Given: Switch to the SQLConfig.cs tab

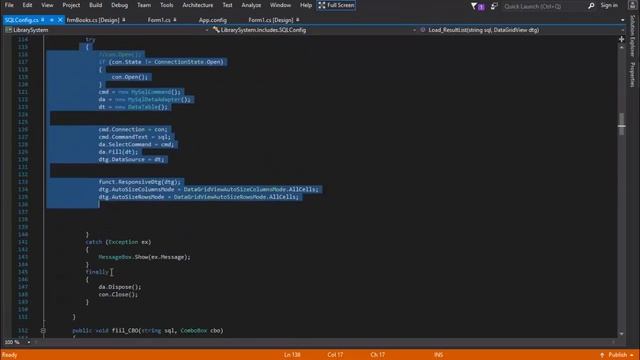Looking at the screenshot, I should 22,20.
